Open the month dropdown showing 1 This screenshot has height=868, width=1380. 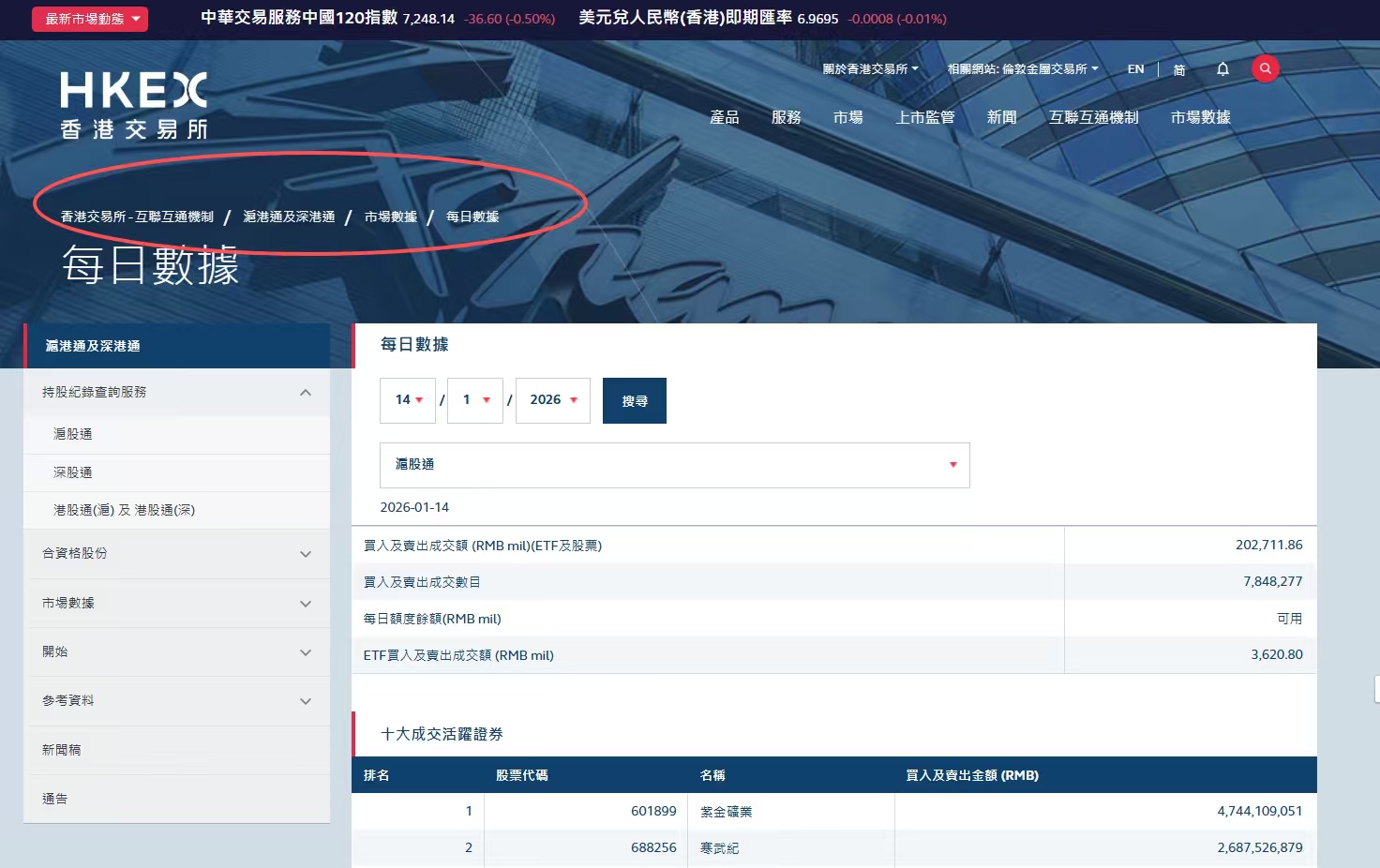coord(475,400)
